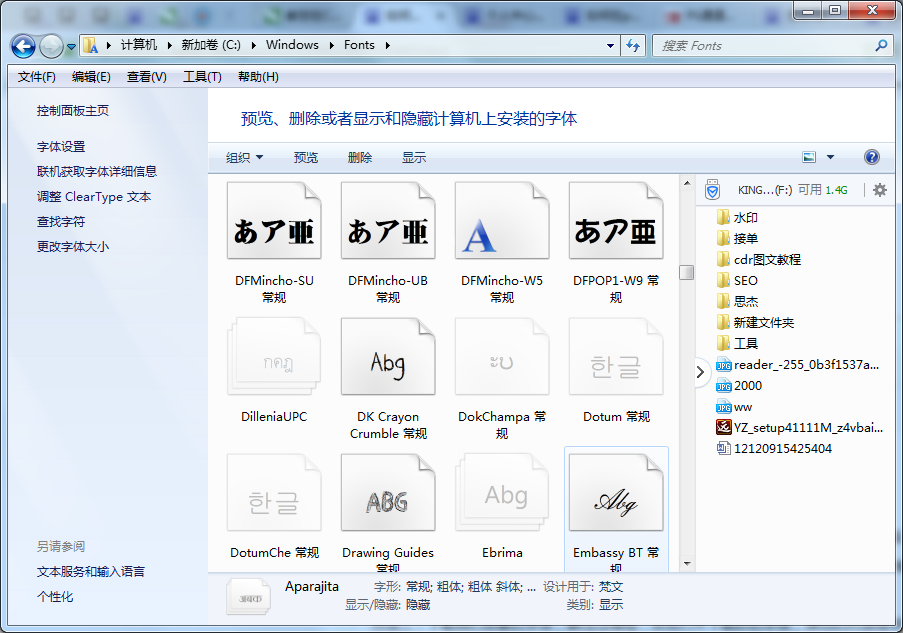Click the Fonts folder icon in the address bar
The image size is (903, 633).
pyautogui.click(x=90, y=45)
